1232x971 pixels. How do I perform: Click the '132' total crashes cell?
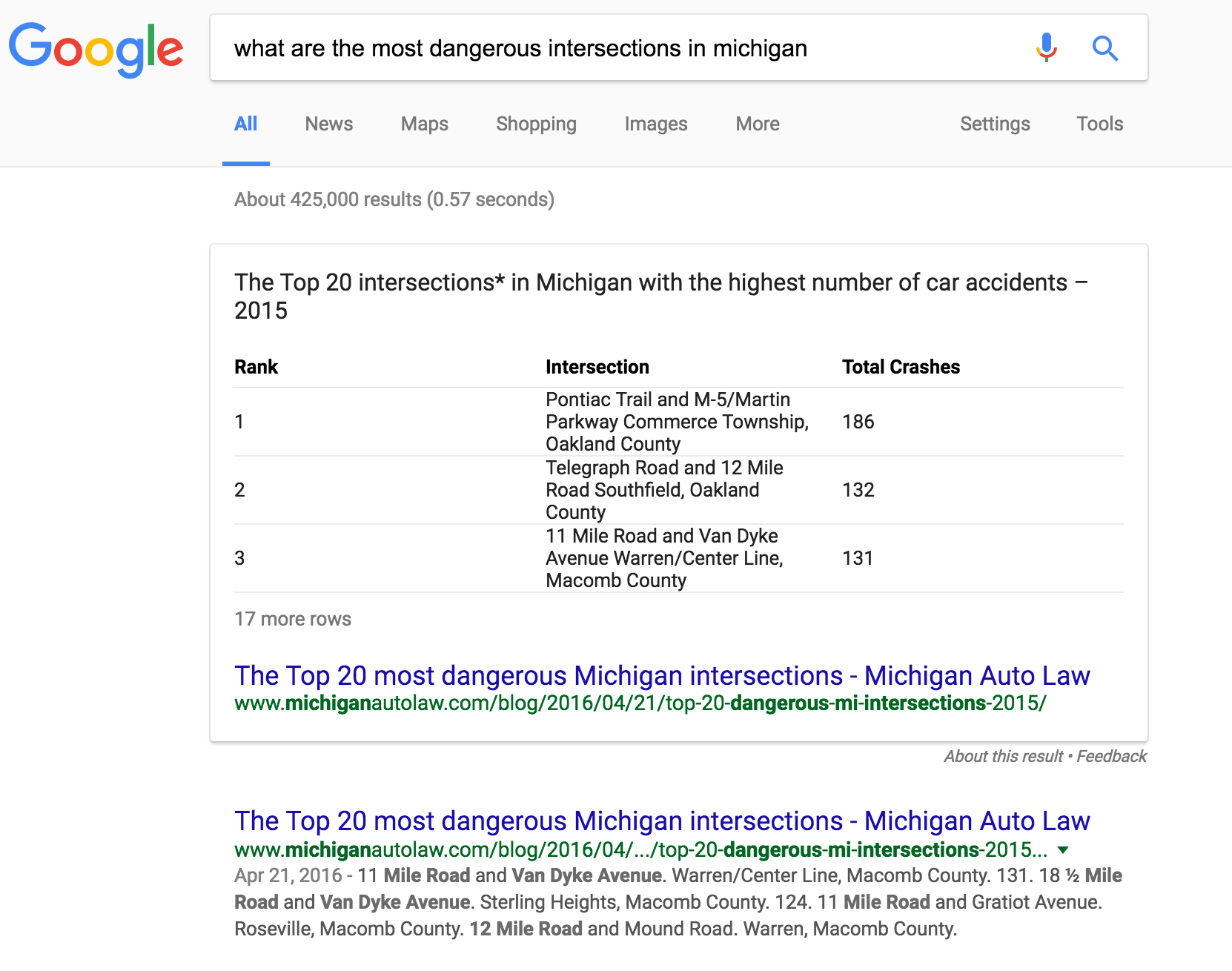point(858,490)
